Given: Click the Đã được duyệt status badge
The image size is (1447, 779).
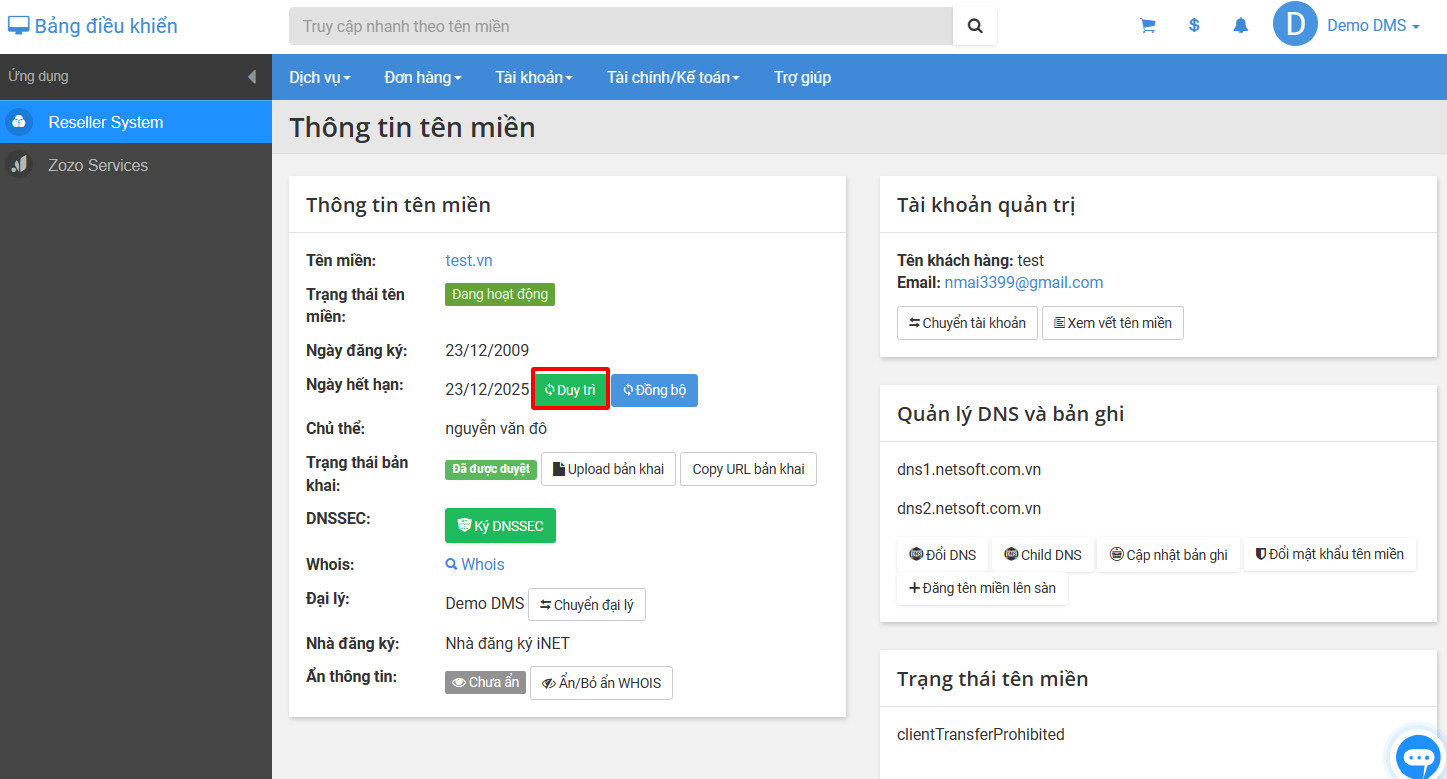Looking at the screenshot, I should (491, 469).
